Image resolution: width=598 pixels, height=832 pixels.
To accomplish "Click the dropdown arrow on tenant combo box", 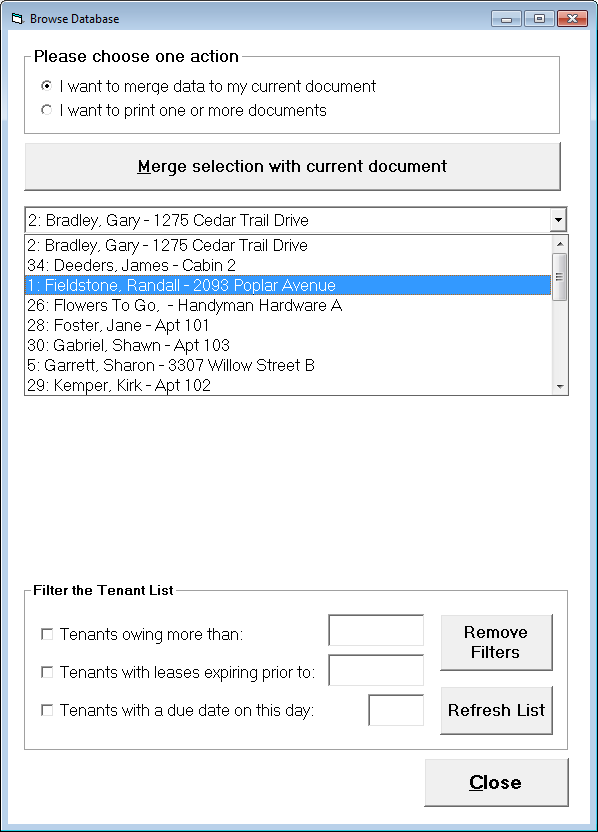I will click(559, 220).
